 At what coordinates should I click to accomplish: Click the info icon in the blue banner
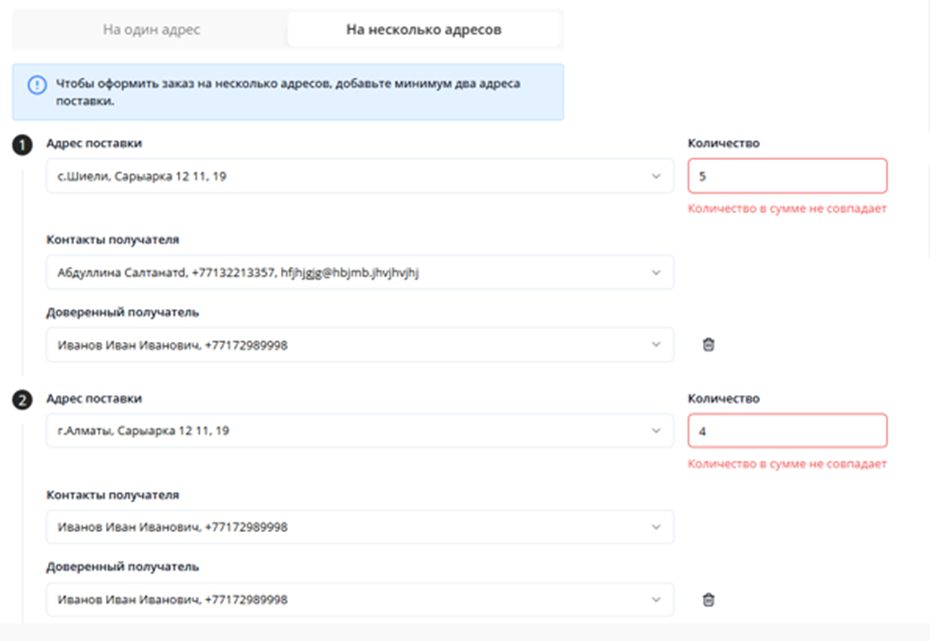point(37,85)
